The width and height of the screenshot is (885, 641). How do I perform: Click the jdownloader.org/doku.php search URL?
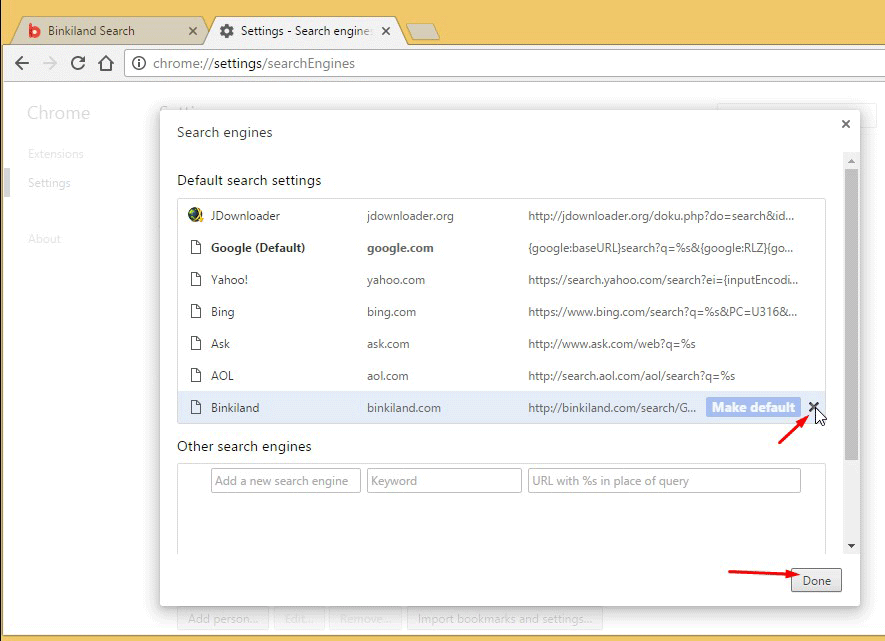661,216
